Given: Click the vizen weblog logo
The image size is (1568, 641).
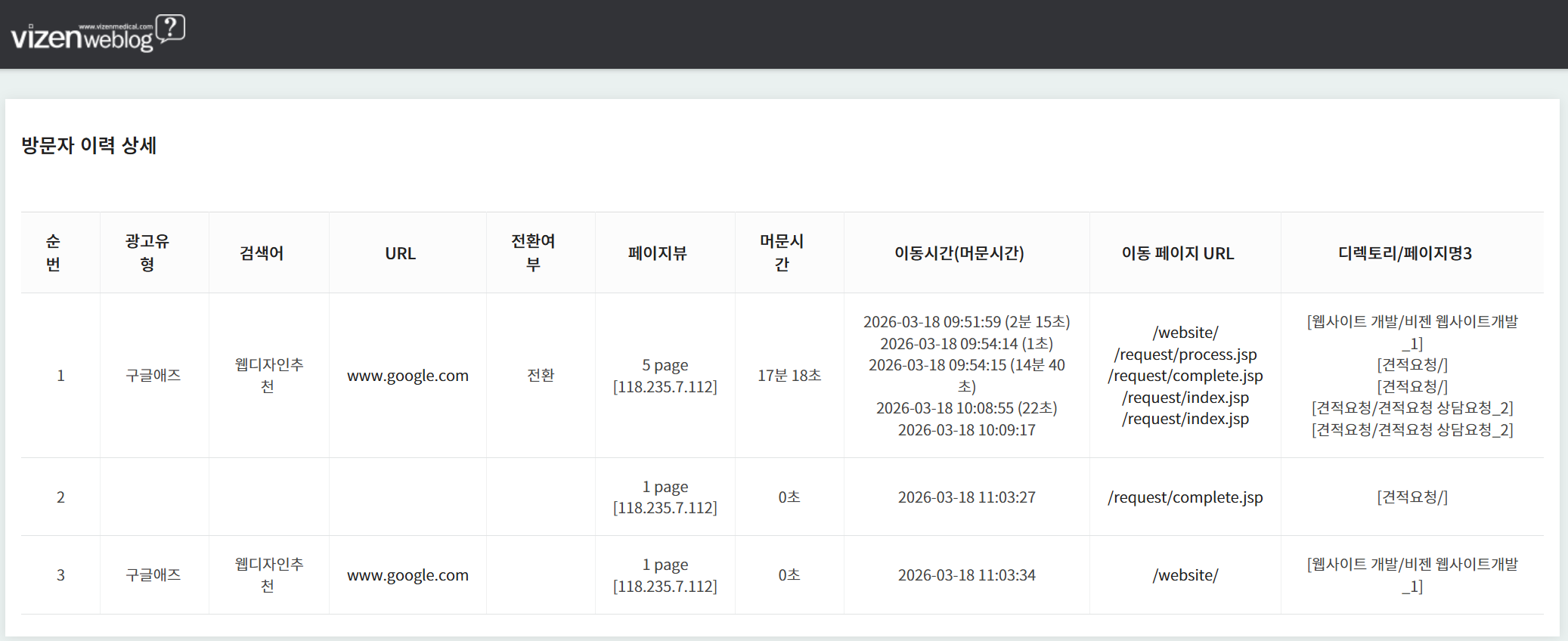Looking at the screenshot, I should click(82, 36).
